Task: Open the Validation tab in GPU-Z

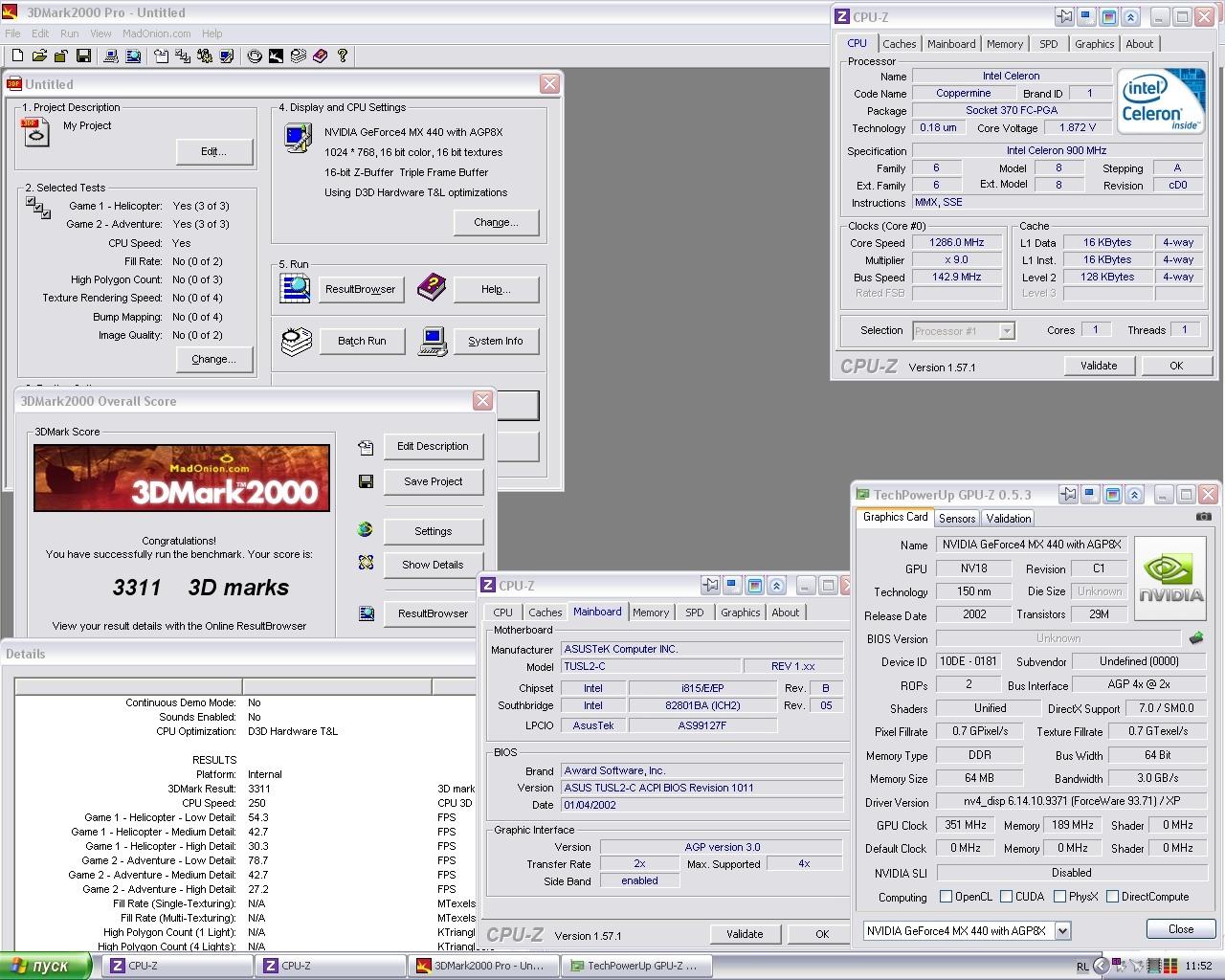Action: pos(1009,519)
